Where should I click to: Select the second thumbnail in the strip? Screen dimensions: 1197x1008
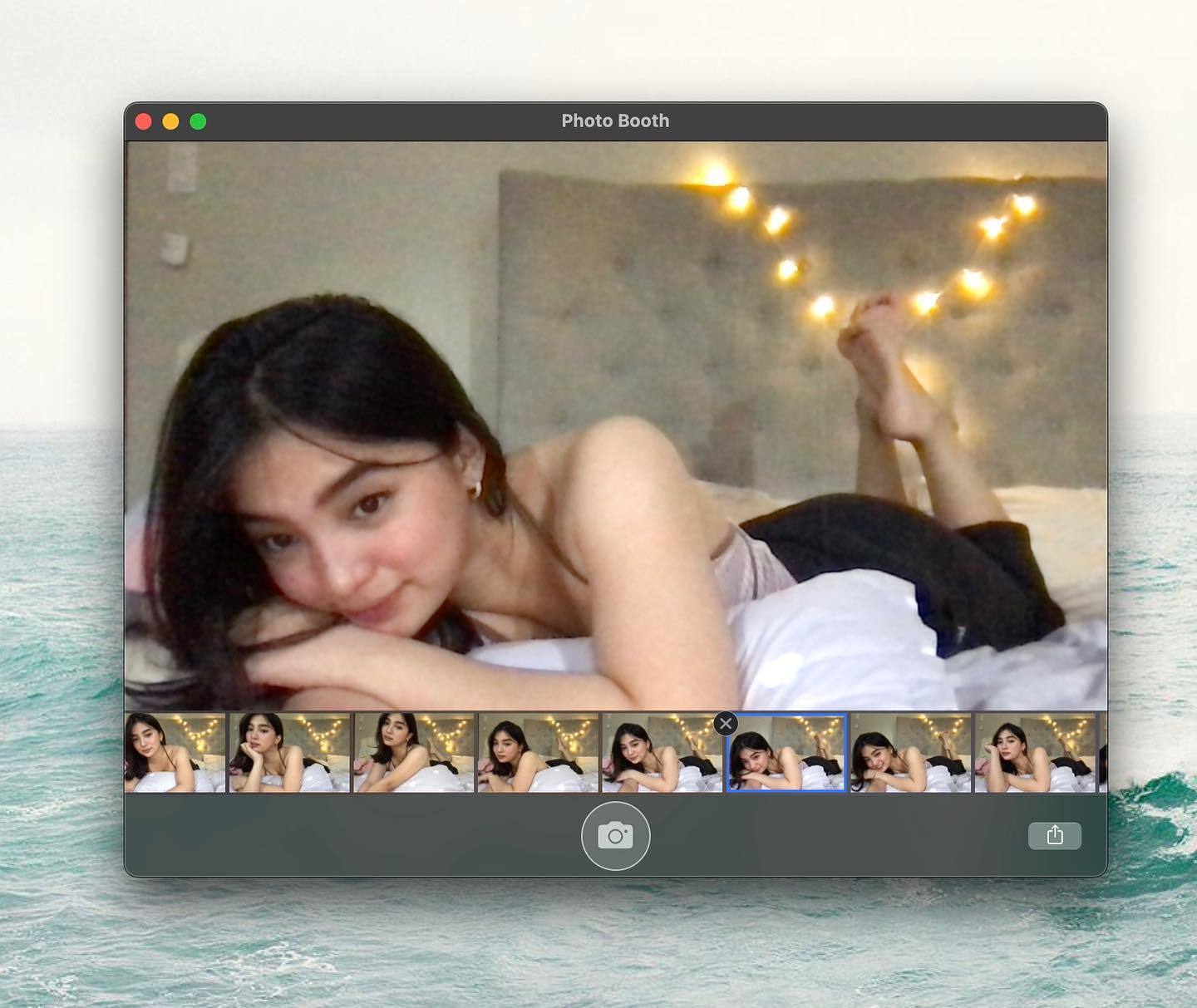coord(289,753)
